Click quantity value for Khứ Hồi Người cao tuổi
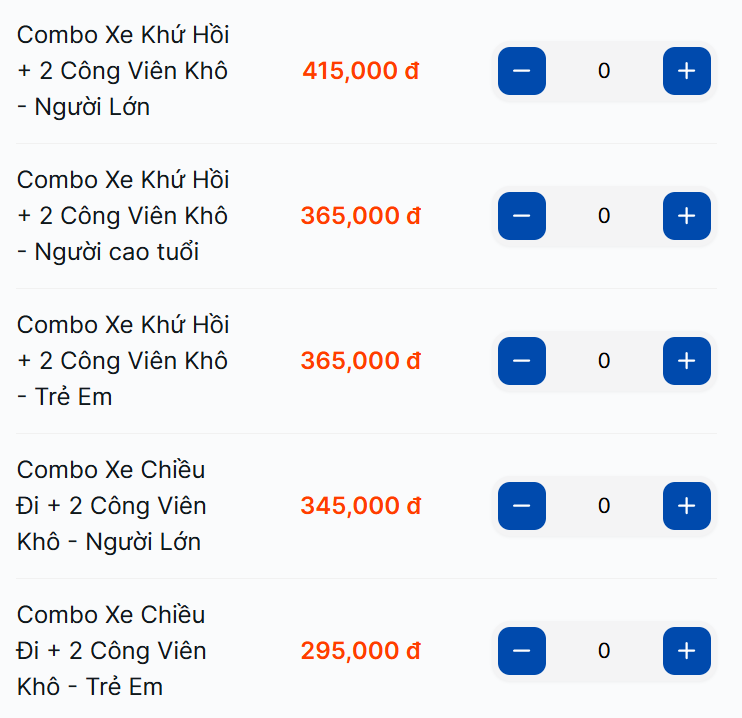Image resolution: width=742 pixels, height=718 pixels. point(604,216)
